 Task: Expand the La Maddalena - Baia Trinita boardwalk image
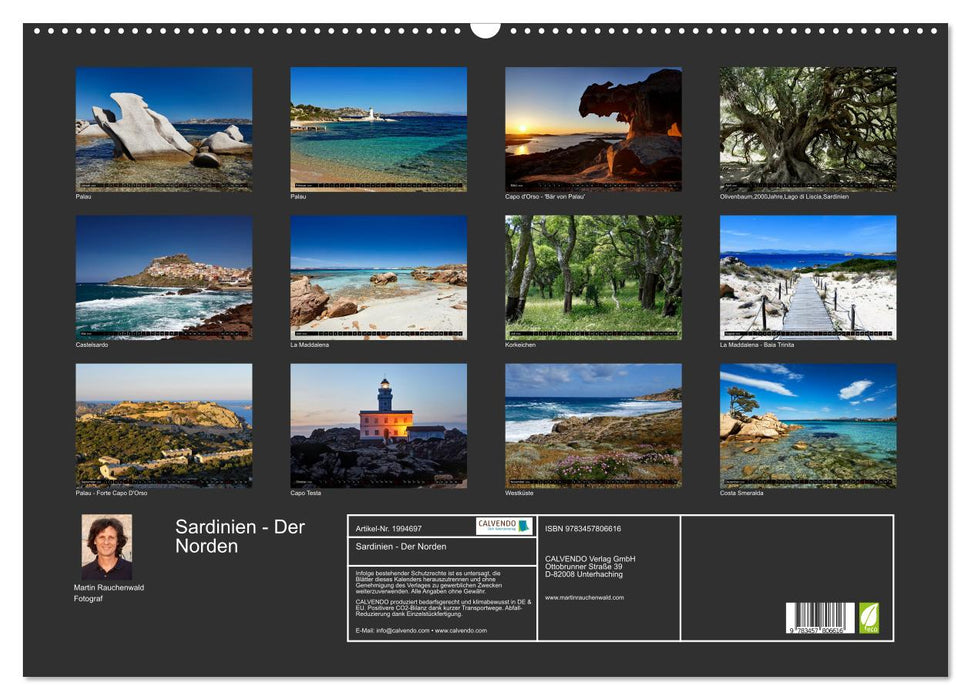(x=805, y=277)
